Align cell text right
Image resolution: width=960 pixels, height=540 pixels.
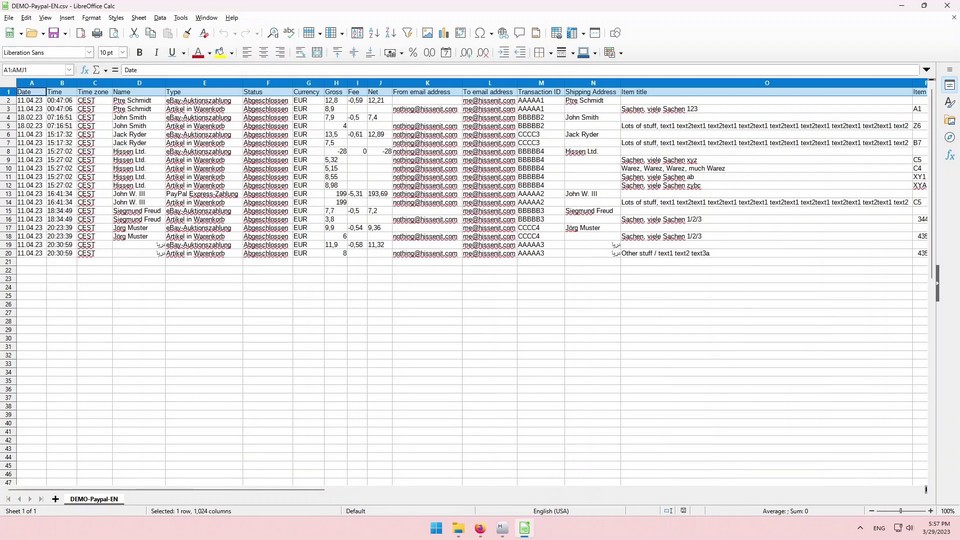(280, 53)
